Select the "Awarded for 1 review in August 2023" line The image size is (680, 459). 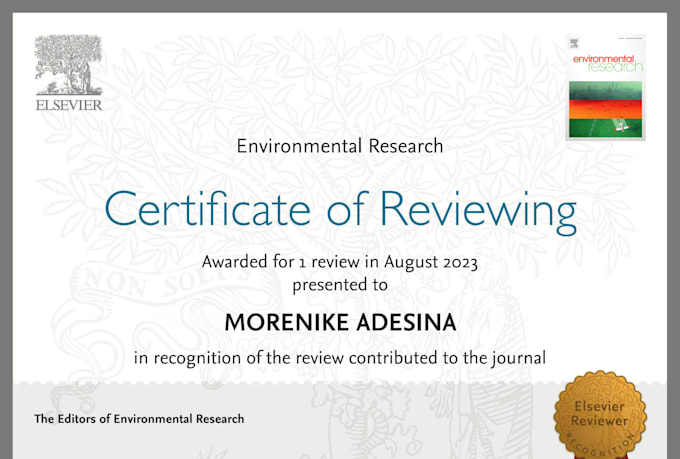(x=340, y=262)
